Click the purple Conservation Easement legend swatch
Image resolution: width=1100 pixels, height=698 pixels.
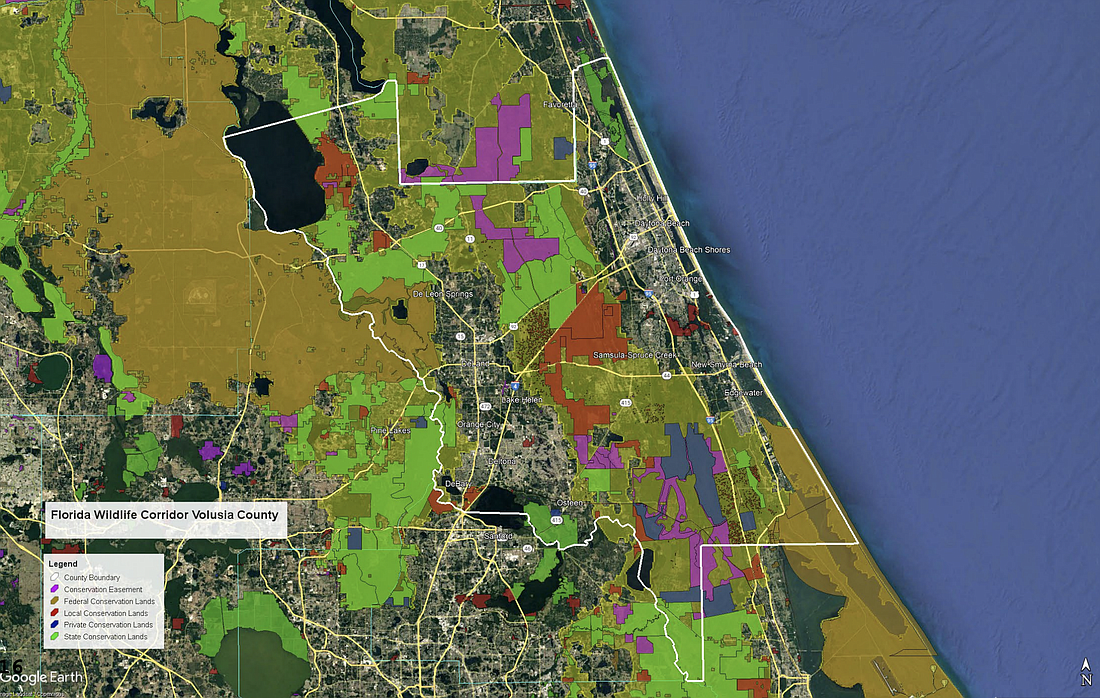tap(56, 589)
